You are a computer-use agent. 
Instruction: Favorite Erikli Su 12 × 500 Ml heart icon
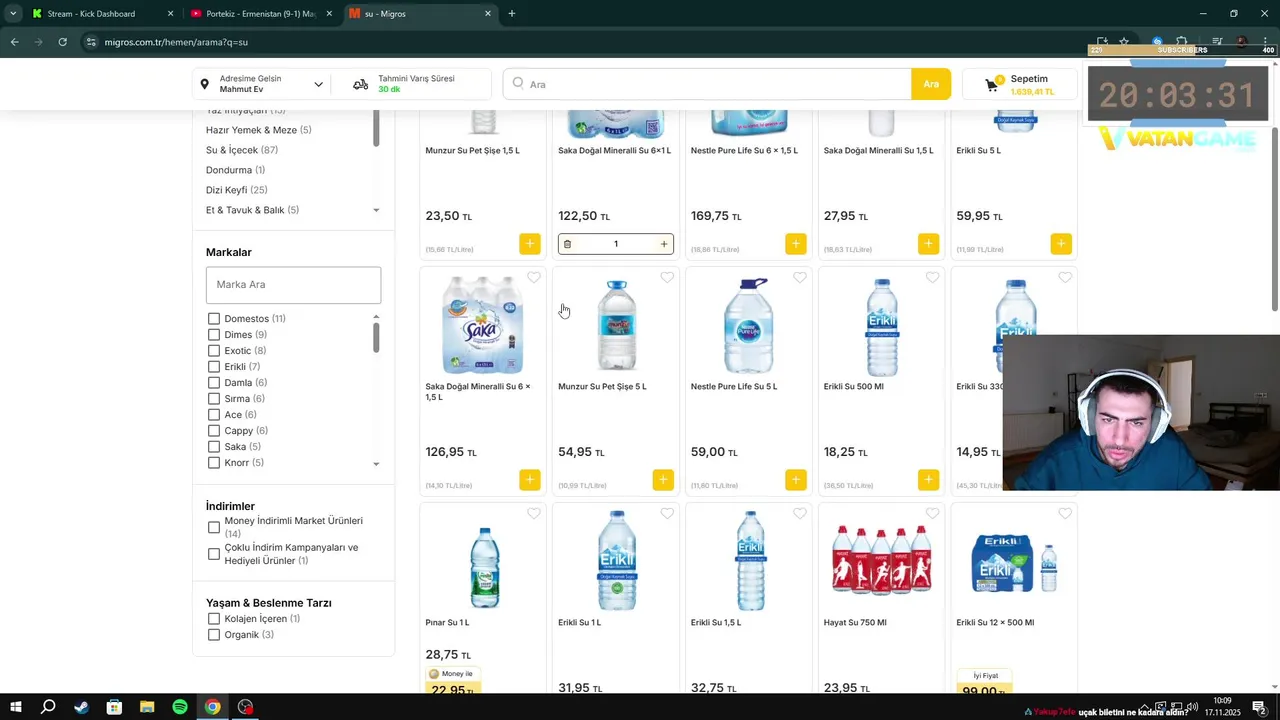click(x=1065, y=514)
